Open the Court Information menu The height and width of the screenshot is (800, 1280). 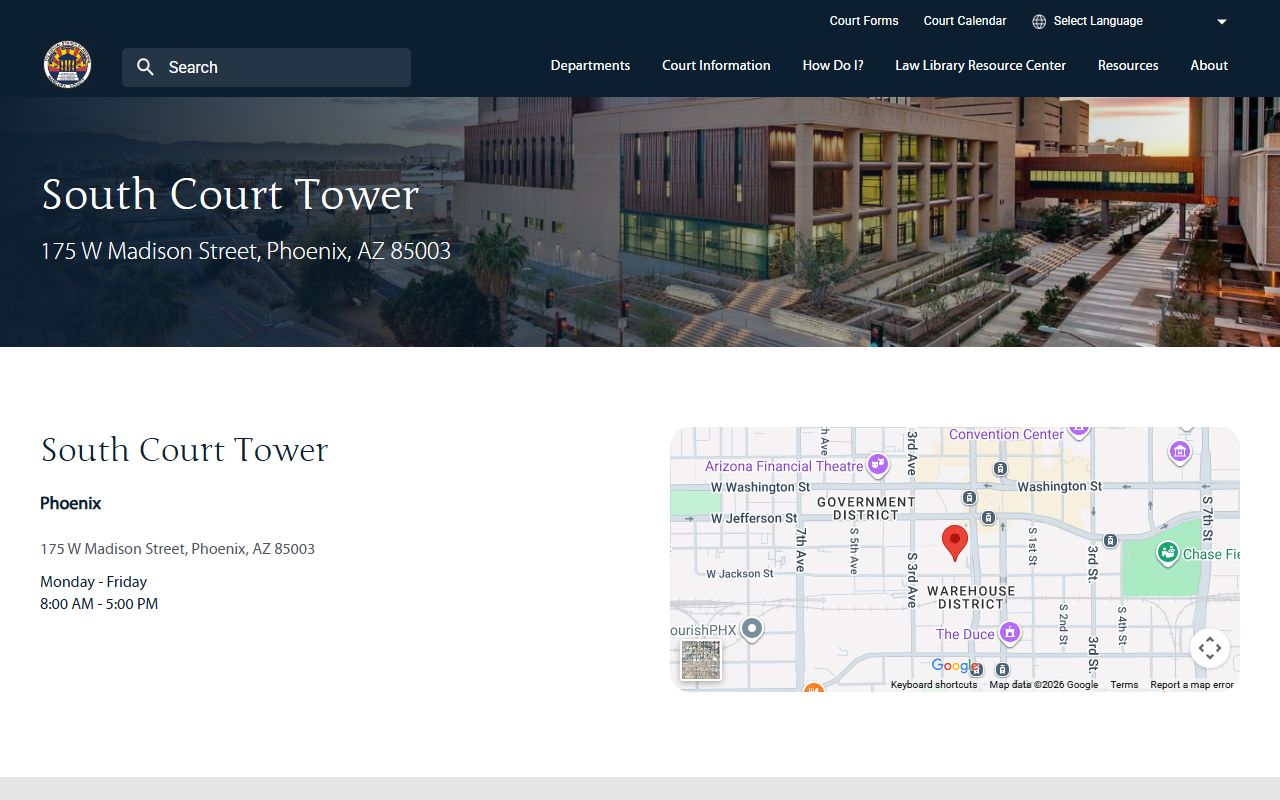tap(716, 65)
